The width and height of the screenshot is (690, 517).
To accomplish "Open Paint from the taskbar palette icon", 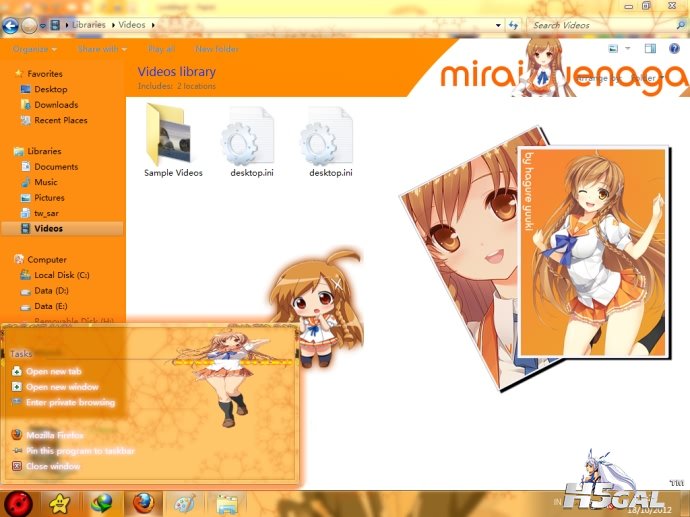I will click(x=186, y=502).
